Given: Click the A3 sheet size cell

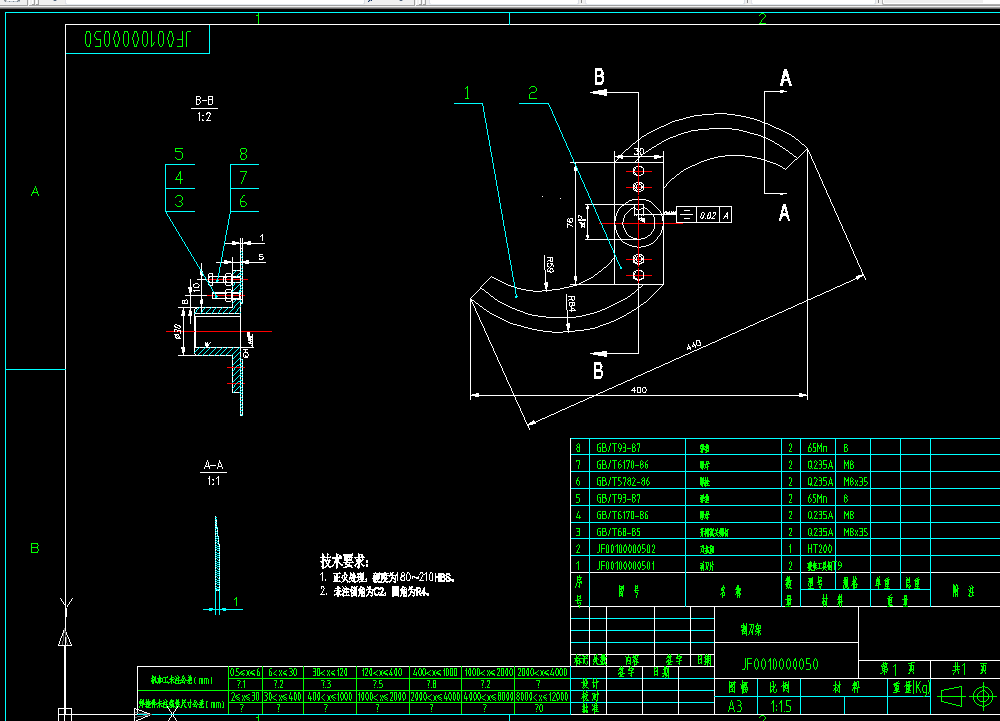Looking at the screenshot, I should pos(735,706).
